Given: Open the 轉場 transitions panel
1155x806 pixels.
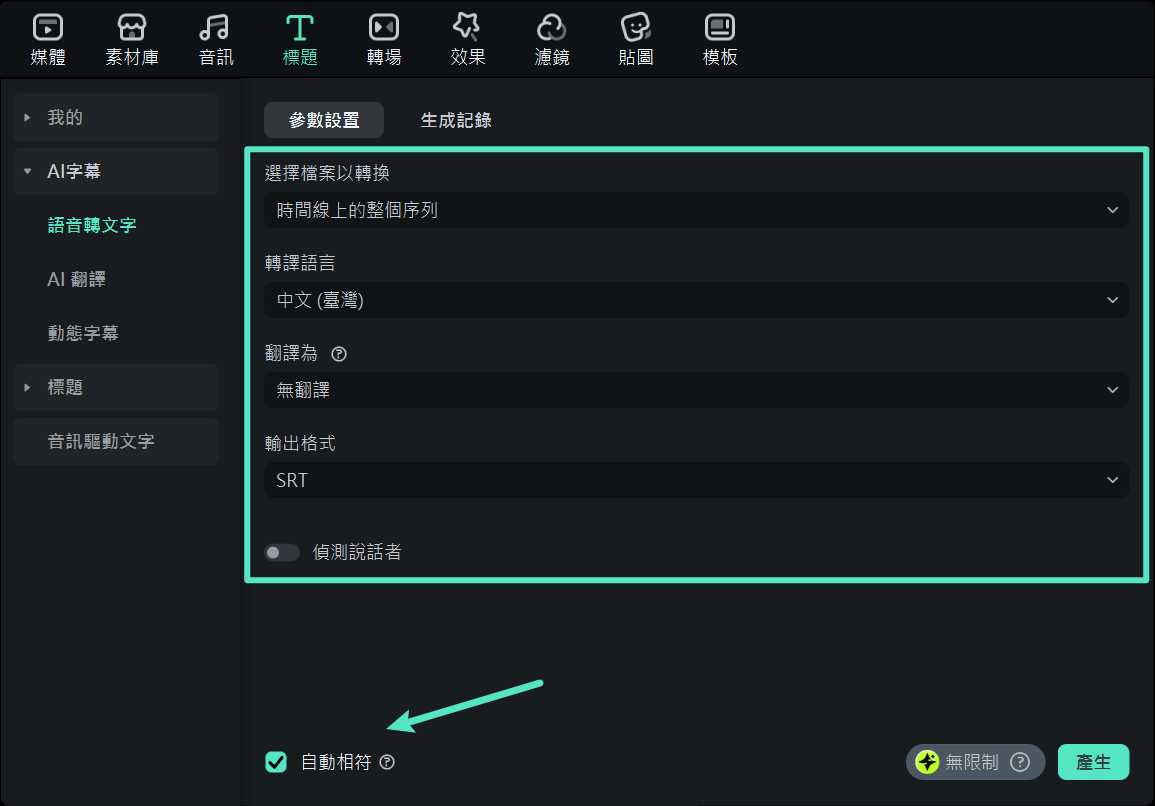Looking at the screenshot, I should coord(383,38).
